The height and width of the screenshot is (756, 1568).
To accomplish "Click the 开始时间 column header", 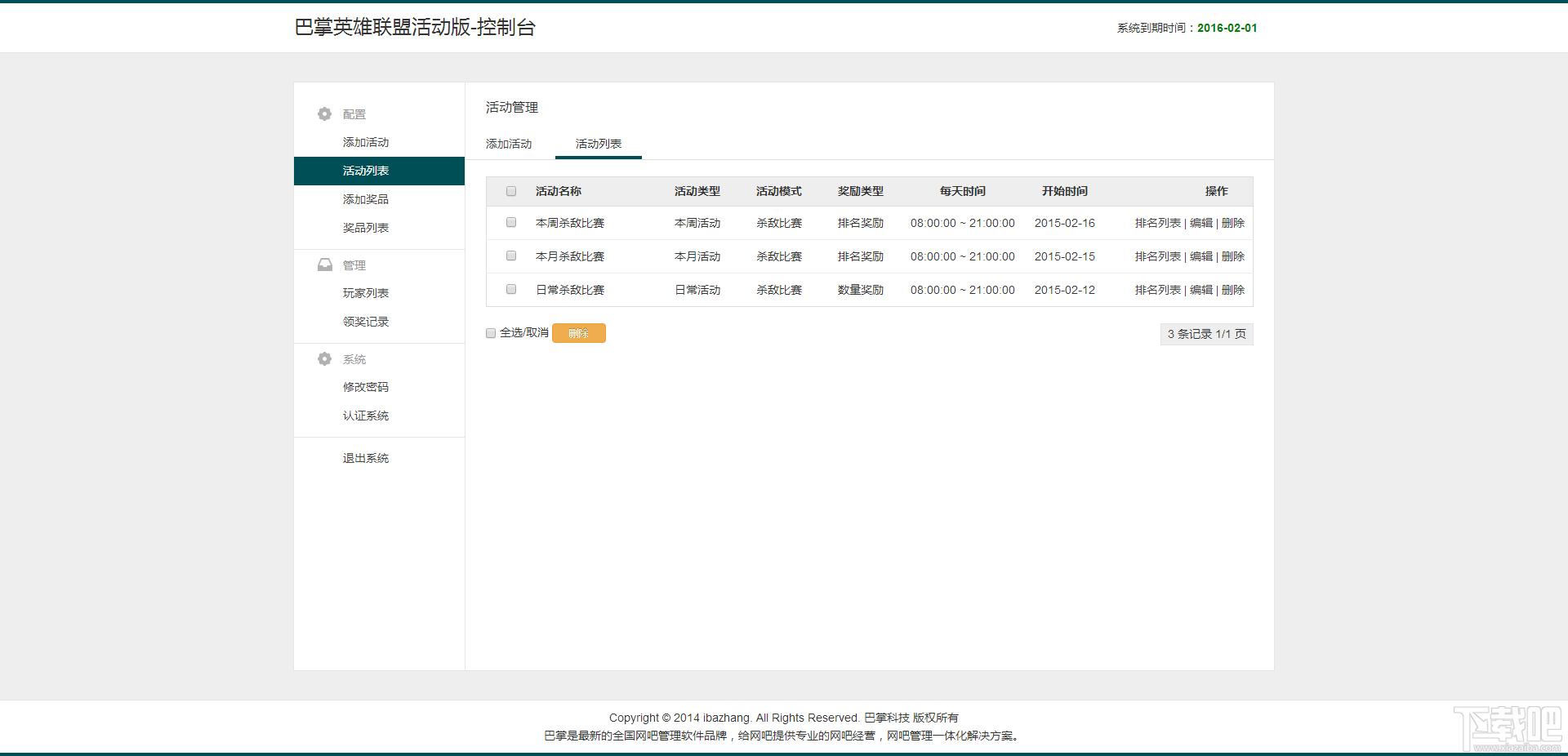I will coord(1065,191).
